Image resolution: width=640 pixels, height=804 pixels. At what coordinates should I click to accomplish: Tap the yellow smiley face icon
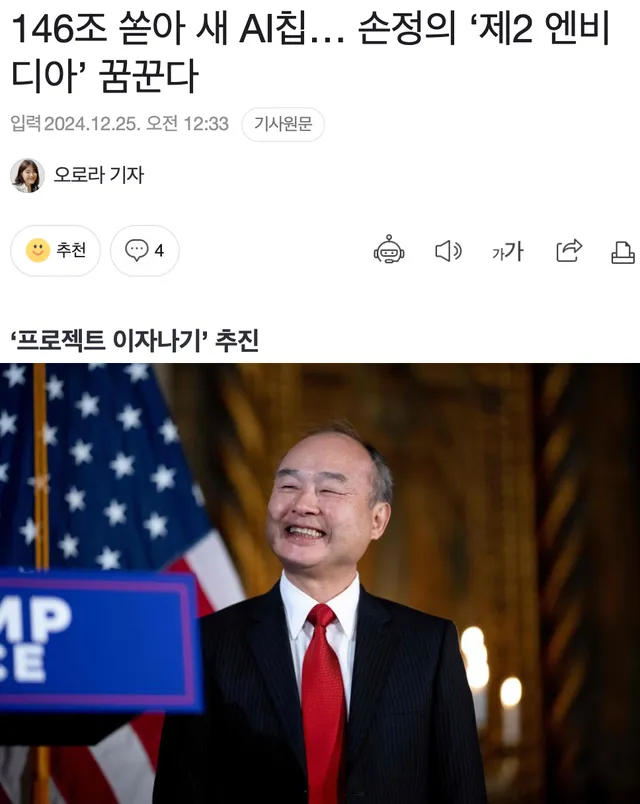(38, 250)
